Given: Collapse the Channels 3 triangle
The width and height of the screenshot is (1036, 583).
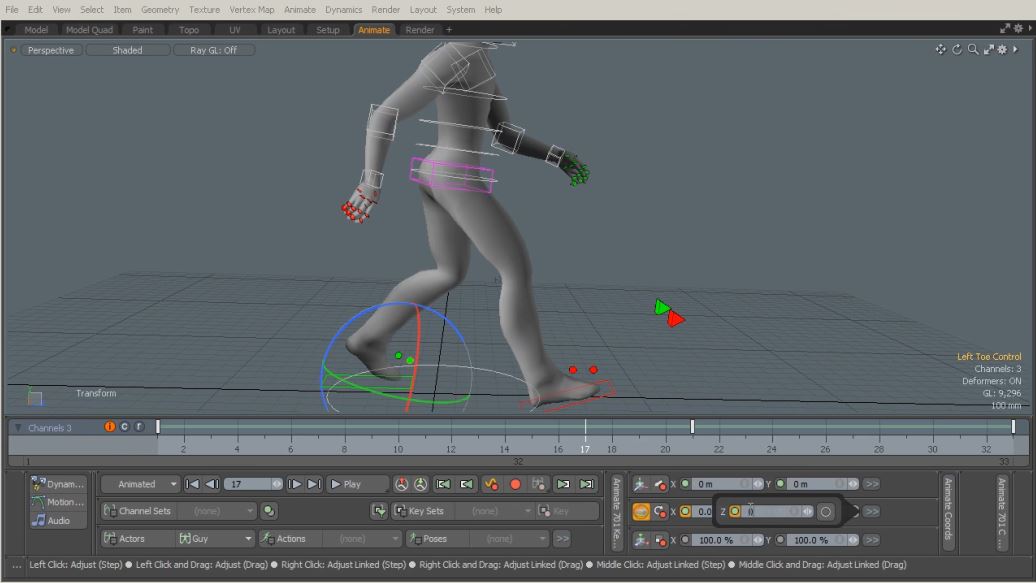Looking at the screenshot, I should (18, 428).
